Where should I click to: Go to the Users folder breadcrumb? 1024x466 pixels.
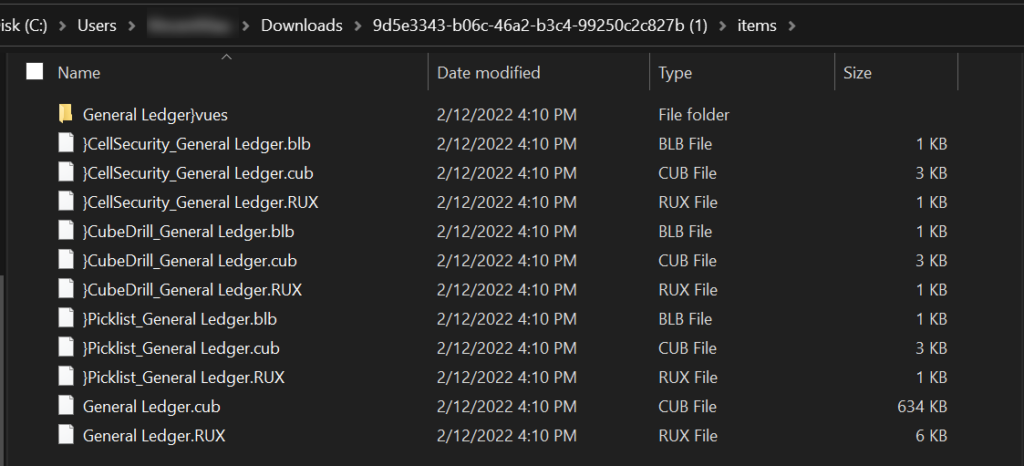pyautogui.click(x=97, y=25)
